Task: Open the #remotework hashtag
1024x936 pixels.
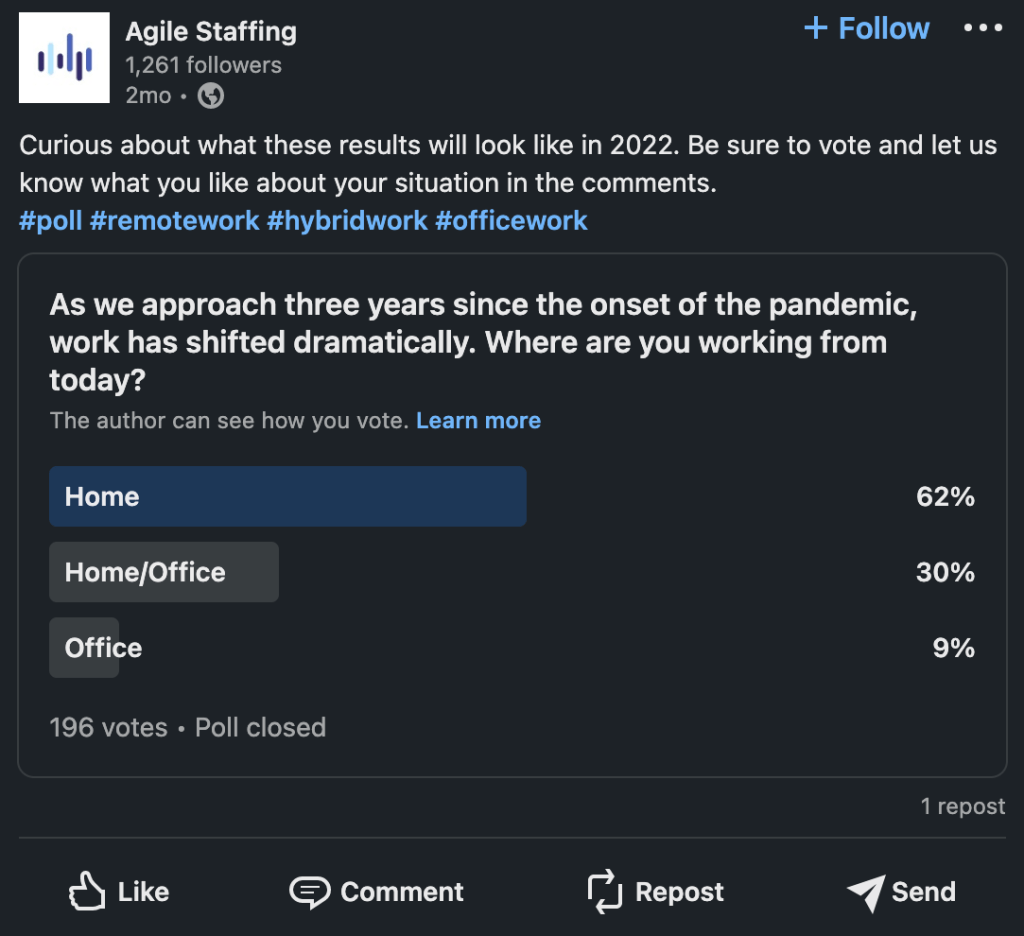Action: (x=175, y=220)
